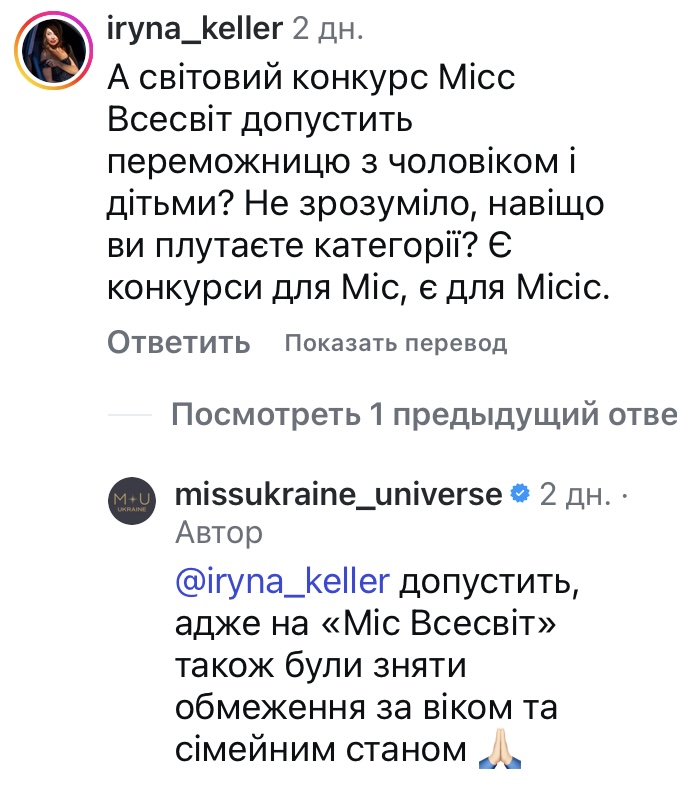
Task: Click Показать перевод to translate comment
Action: [396, 344]
